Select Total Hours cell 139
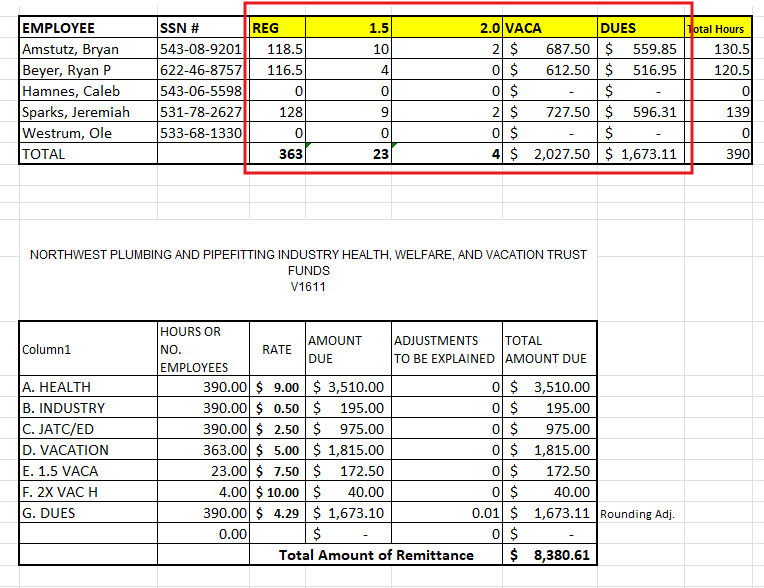This screenshot has width=764, height=588. (718, 112)
